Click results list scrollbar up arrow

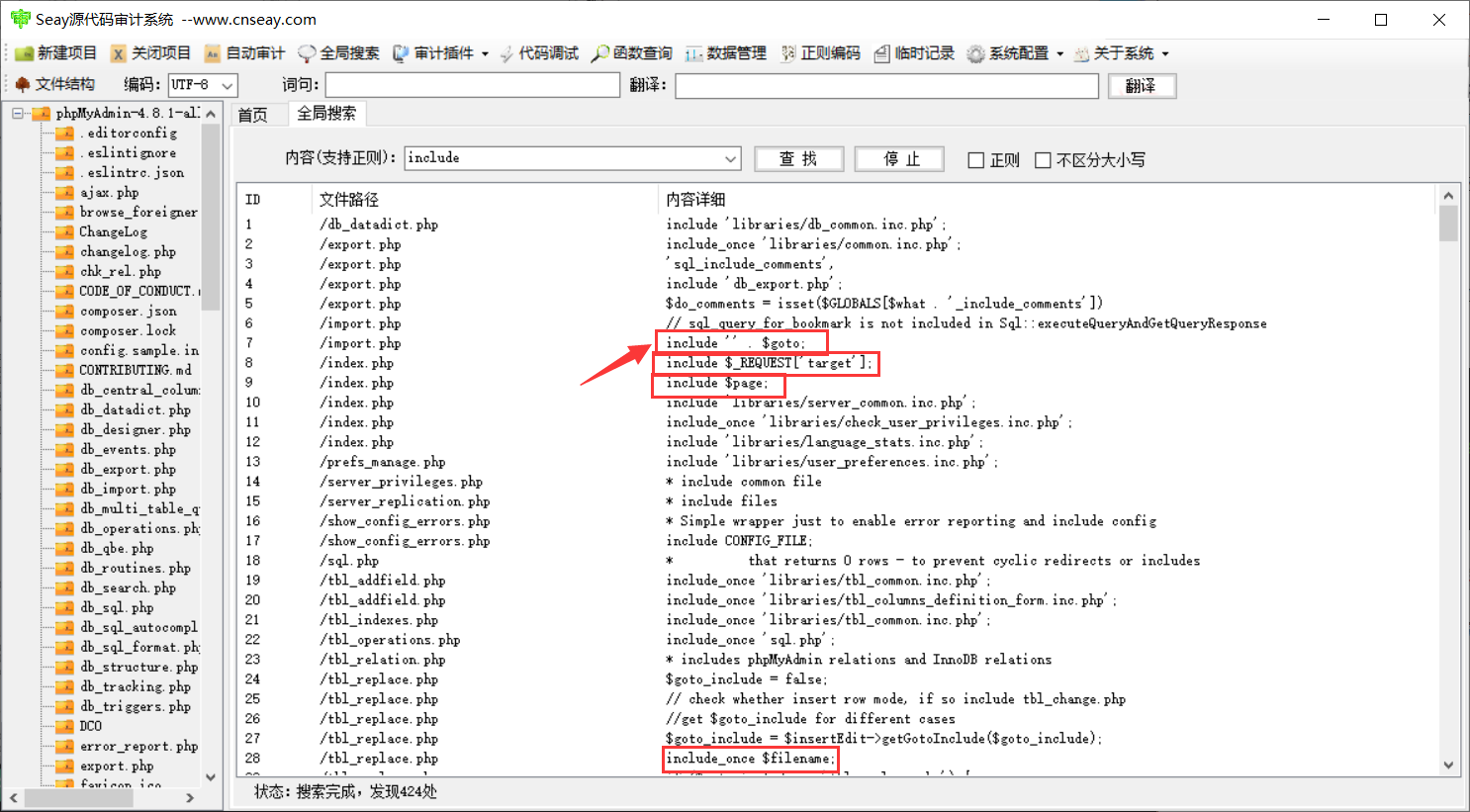(x=1448, y=196)
